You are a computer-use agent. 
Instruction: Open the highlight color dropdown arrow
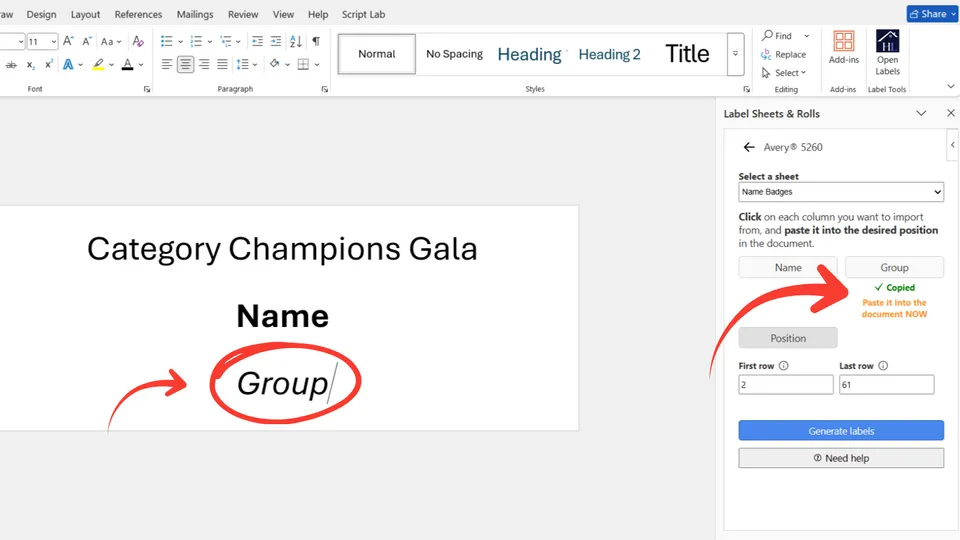coord(111,65)
